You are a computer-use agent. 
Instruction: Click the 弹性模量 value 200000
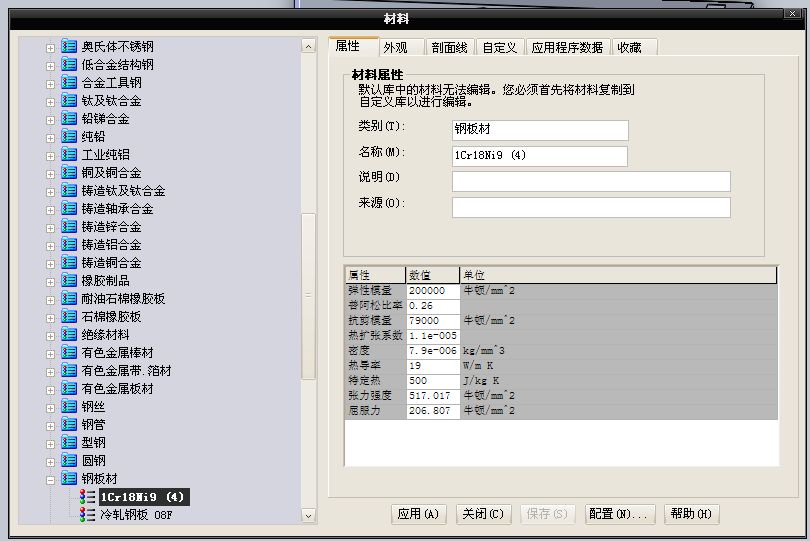(433, 291)
